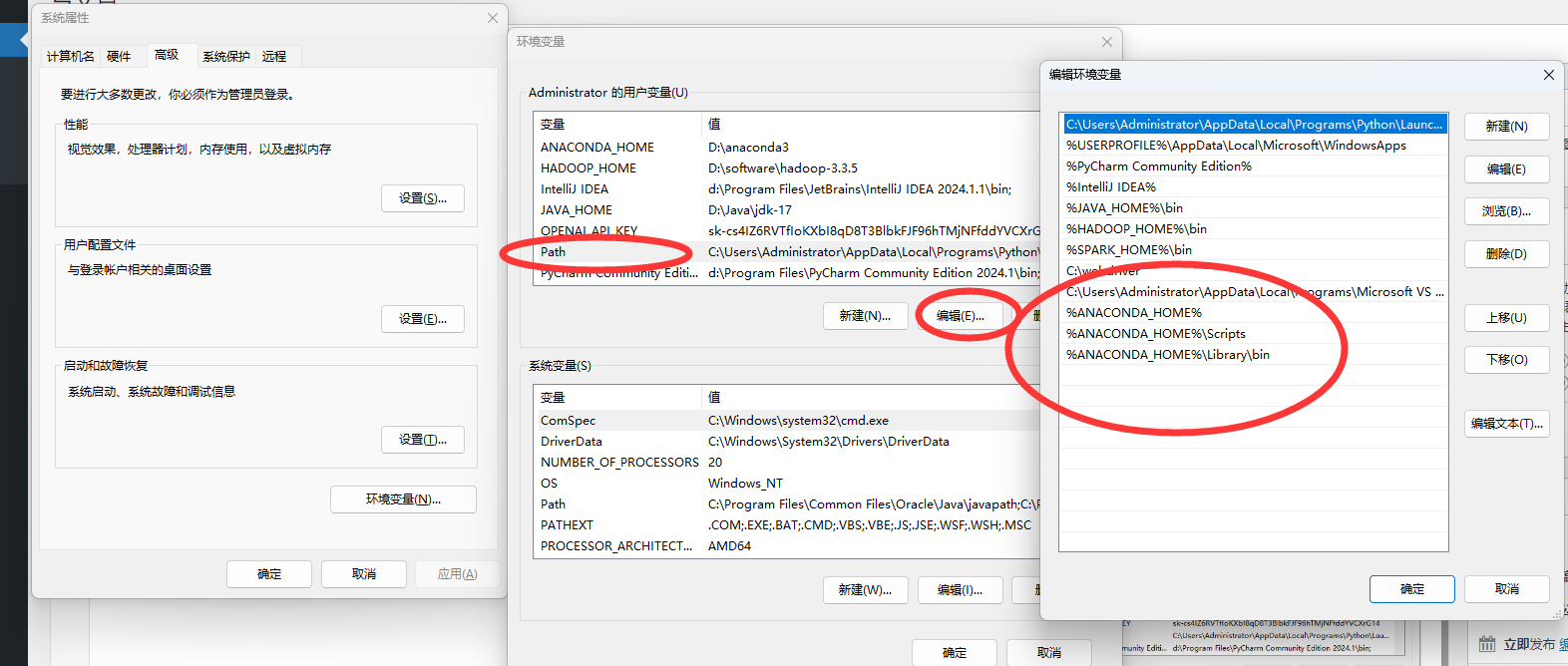Click the 编辑文本(T)... button
This screenshot has width=1568, height=666.
[1506, 424]
